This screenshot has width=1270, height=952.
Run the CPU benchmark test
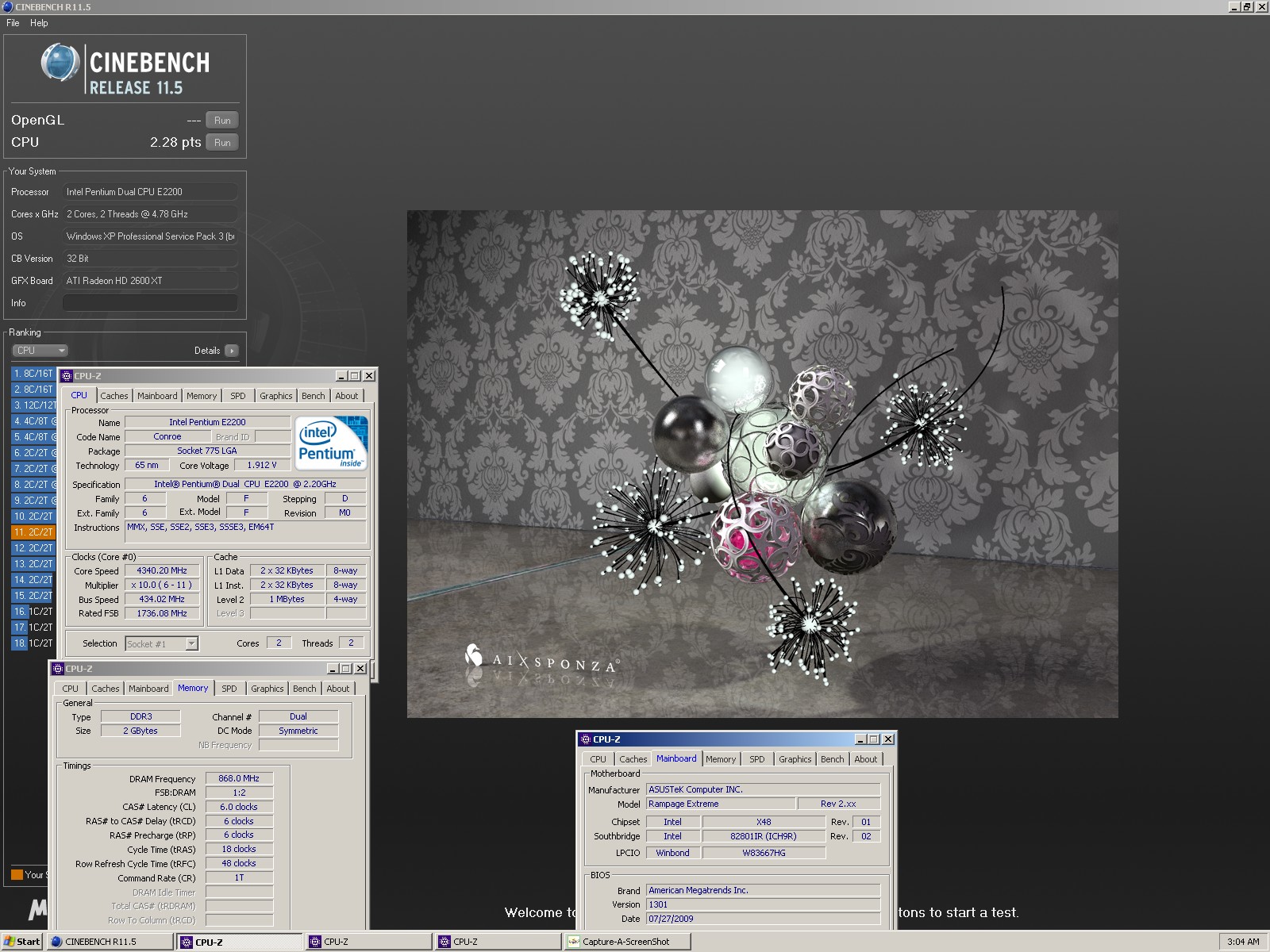[222, 143]
